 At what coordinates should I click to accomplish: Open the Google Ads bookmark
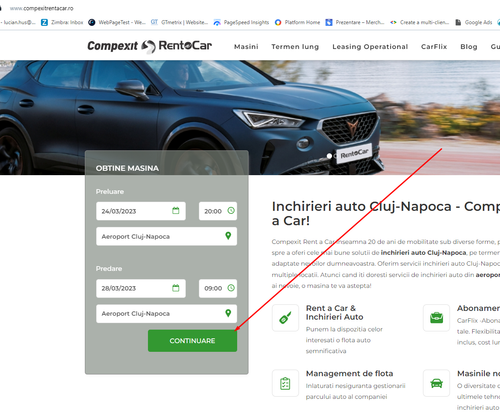[474, 22]
